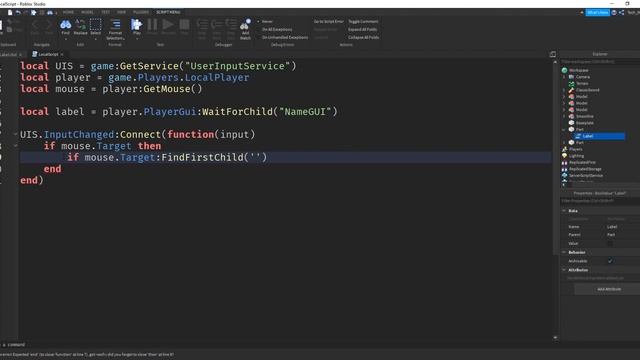Open the Find dropdown arrow

point(65,39)
